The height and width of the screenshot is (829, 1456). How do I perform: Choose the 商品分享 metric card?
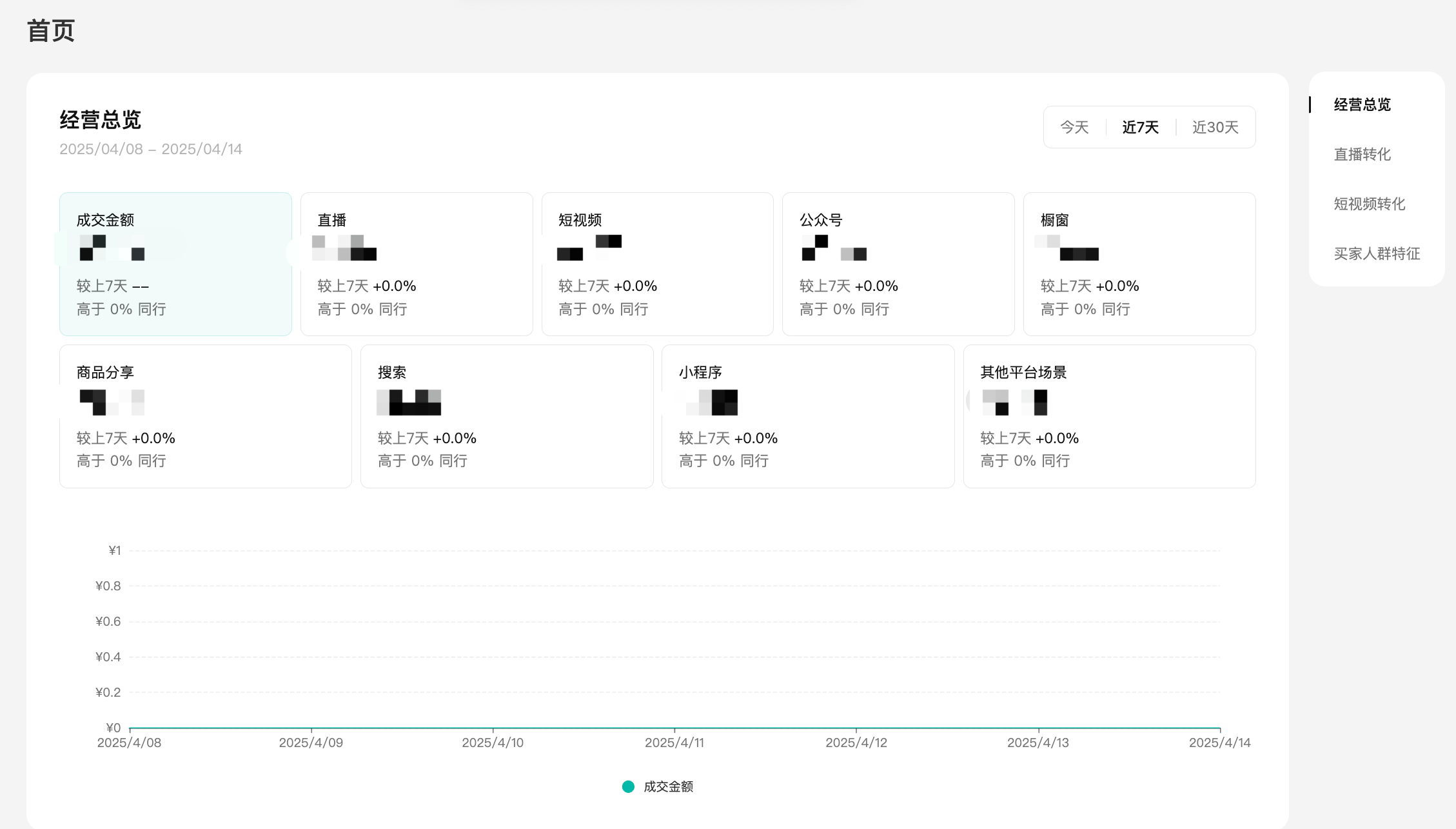point(205,416)
